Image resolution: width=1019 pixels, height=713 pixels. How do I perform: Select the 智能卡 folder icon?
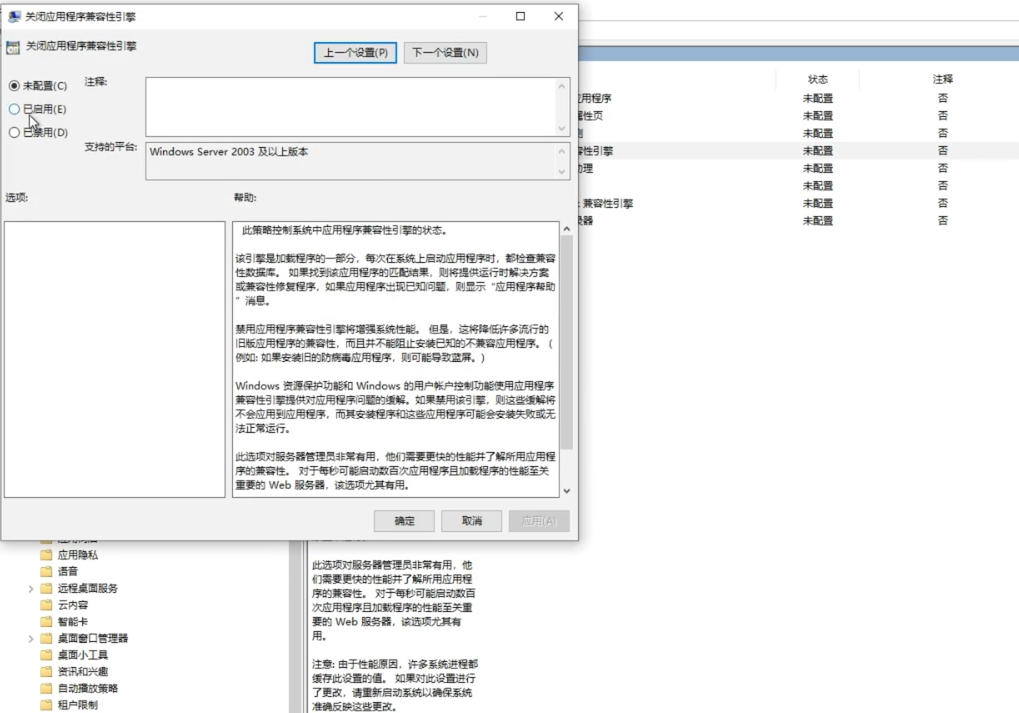coord(46,621)
